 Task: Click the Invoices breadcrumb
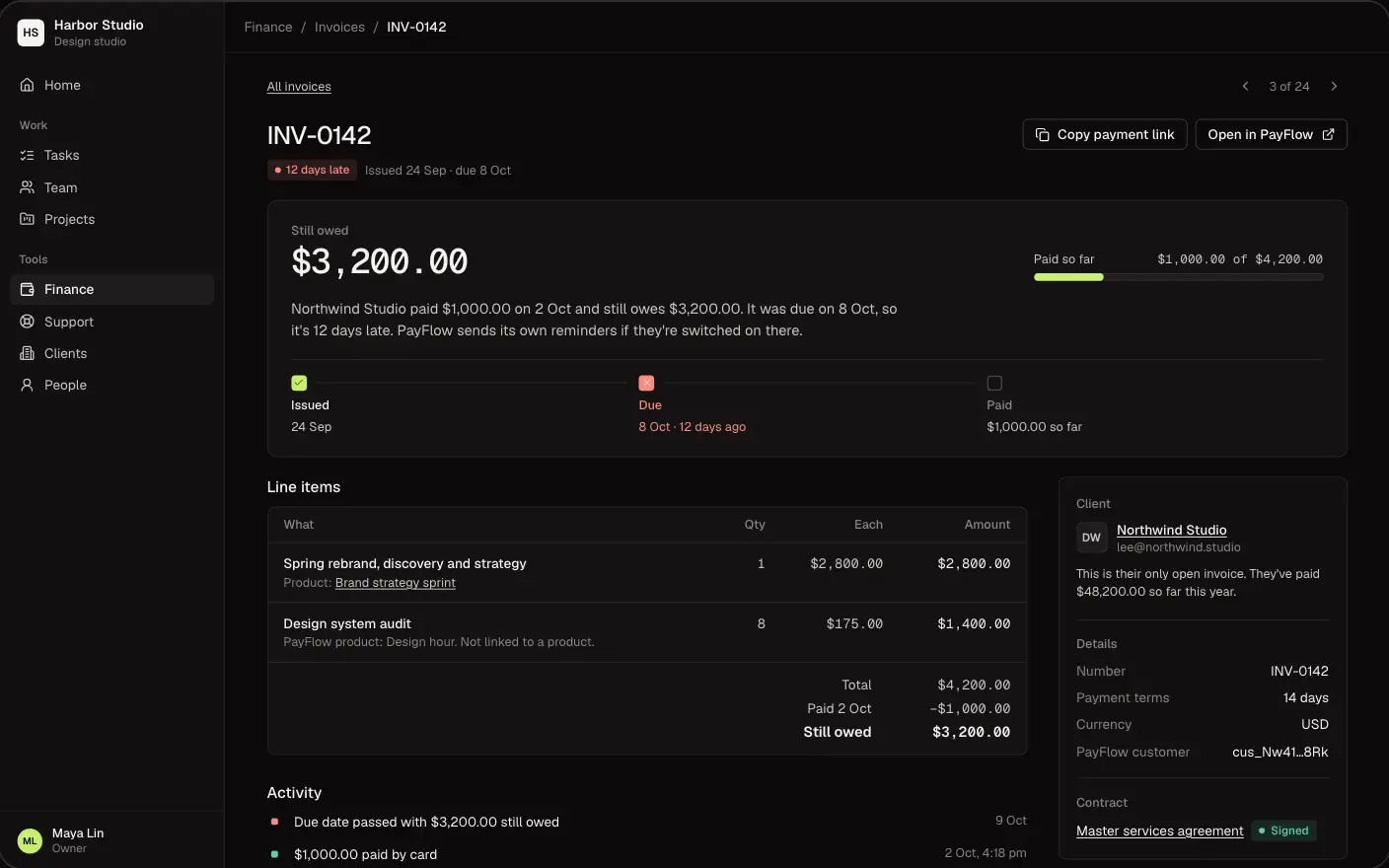pyautogui.click(x=339, y=27)
